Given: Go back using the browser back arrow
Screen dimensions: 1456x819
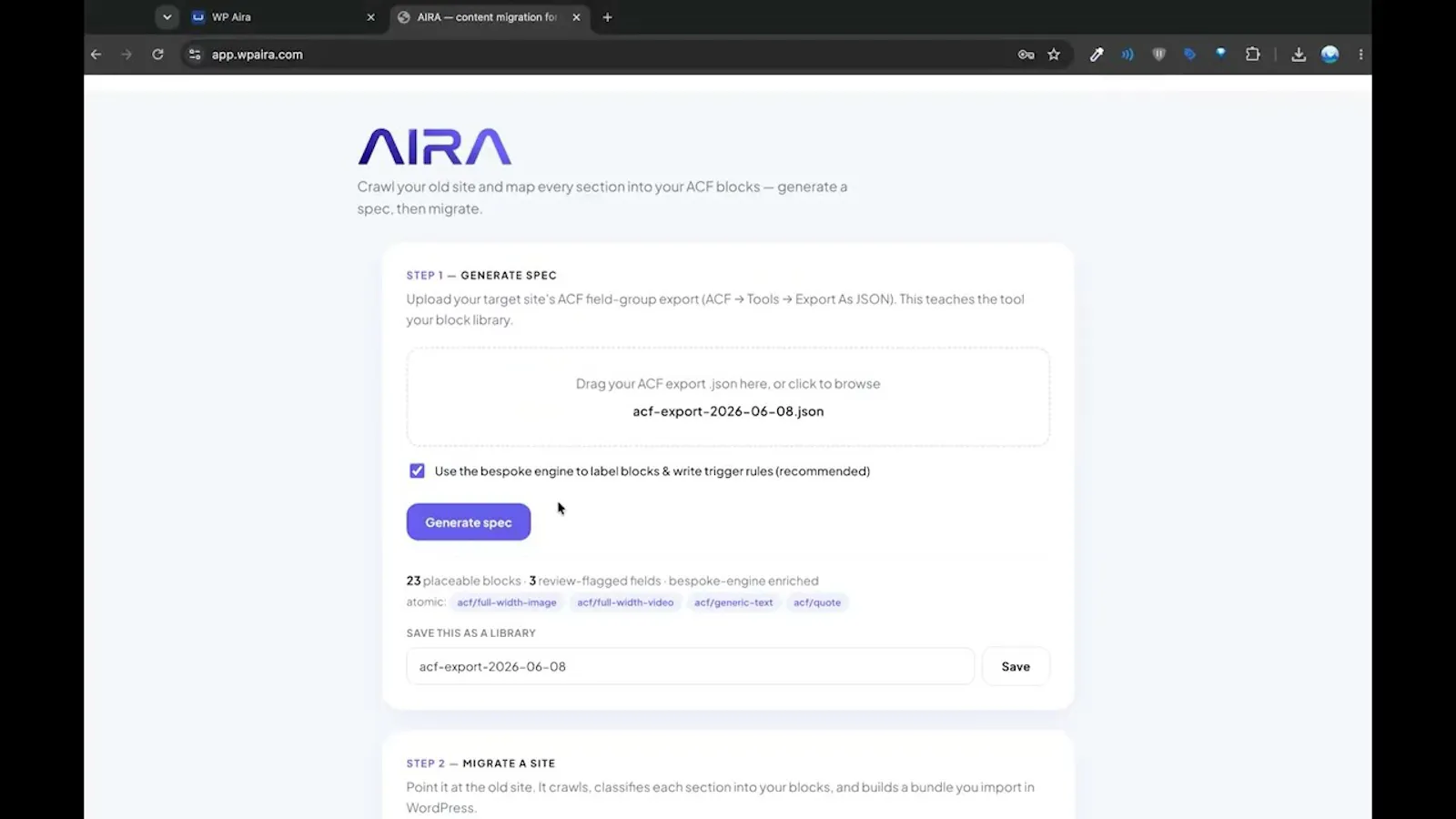Looking at the screenshot, I should pyautogui.click(x=96, y=55).
